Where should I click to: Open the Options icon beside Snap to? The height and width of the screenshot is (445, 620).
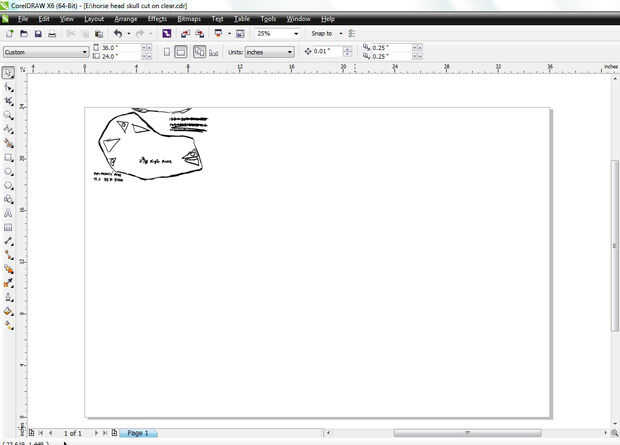point(352,34)
